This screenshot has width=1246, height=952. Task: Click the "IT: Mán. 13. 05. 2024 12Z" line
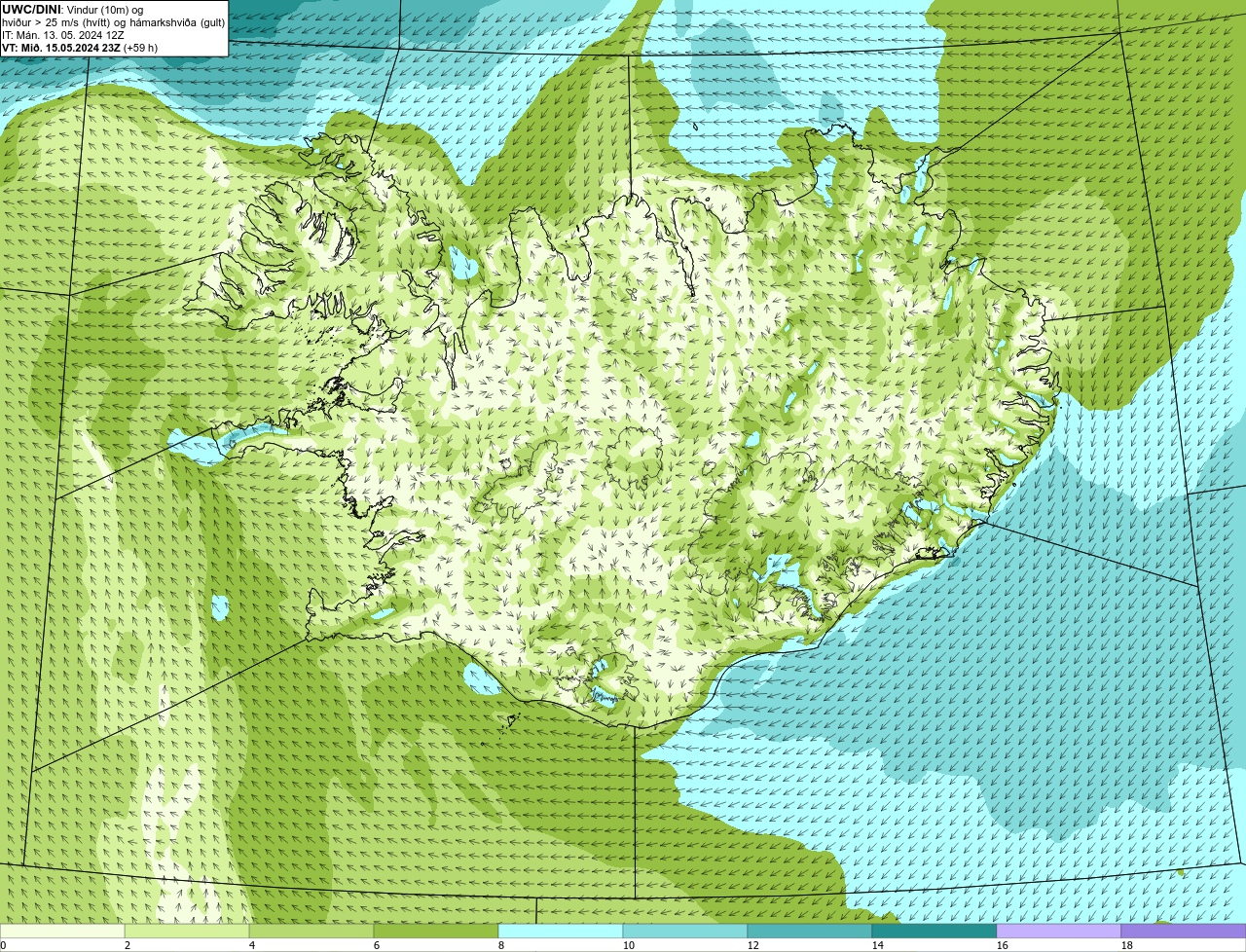pos(63,34)
